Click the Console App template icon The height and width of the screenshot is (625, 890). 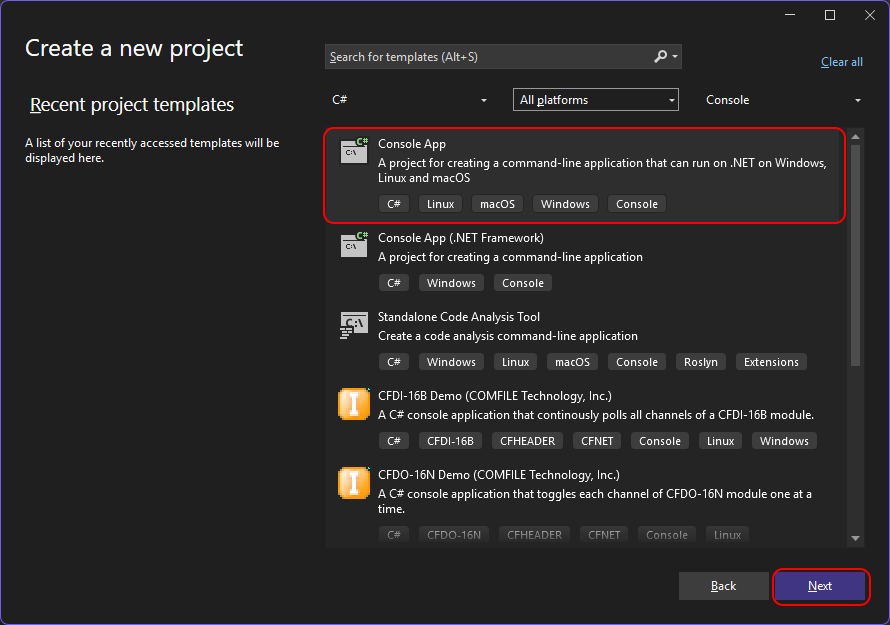click(x=354, y=150)
